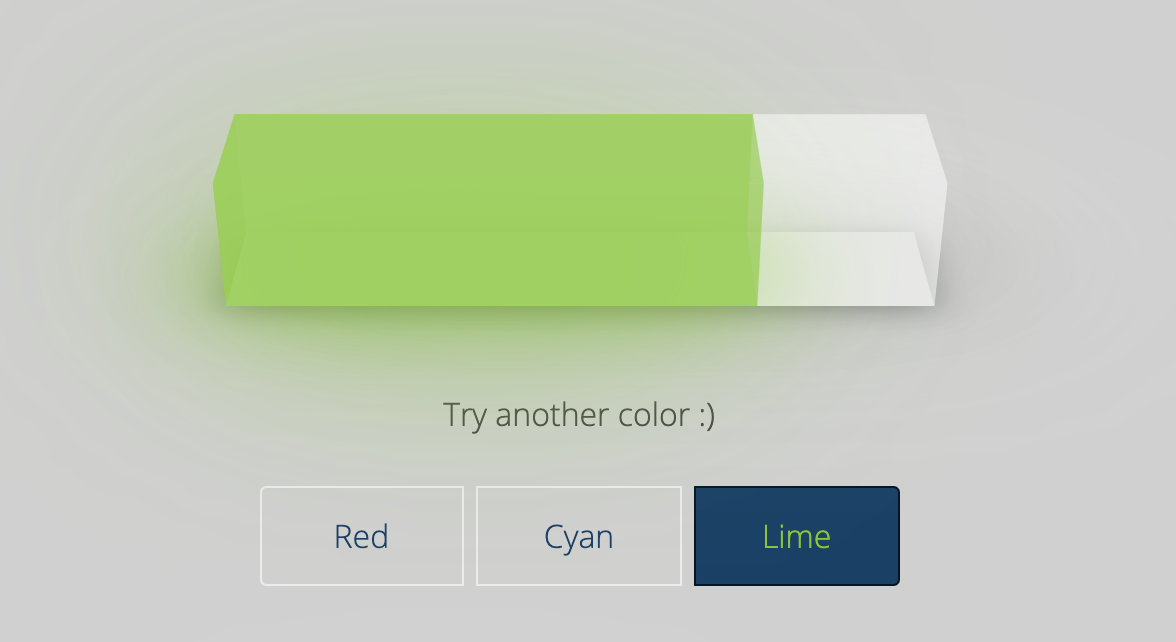
Task: Click the 'Try another color :)' text
Action: point(579,415)
